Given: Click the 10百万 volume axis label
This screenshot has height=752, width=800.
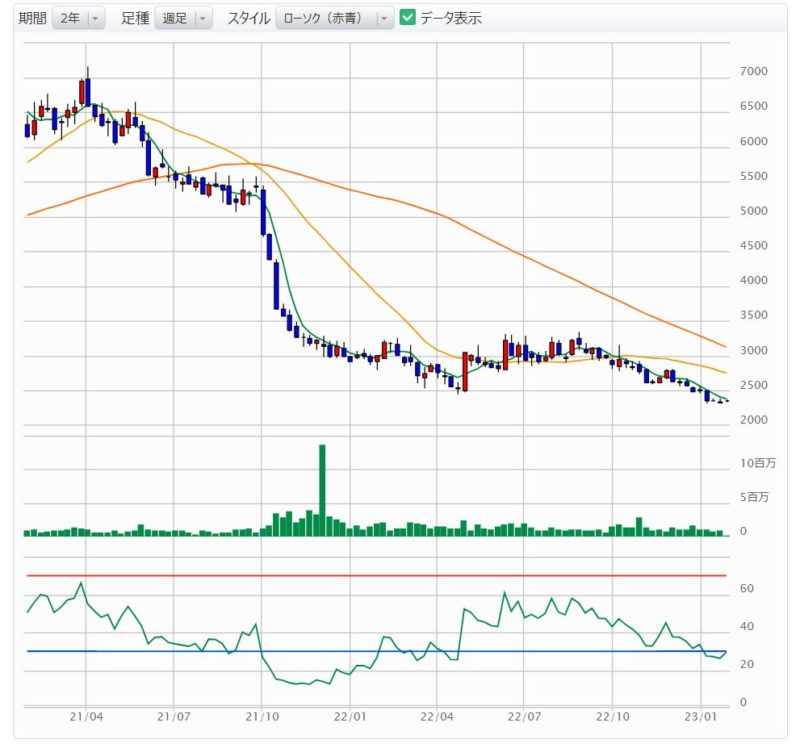Looking at the screenshot, I should coord(758,463).
